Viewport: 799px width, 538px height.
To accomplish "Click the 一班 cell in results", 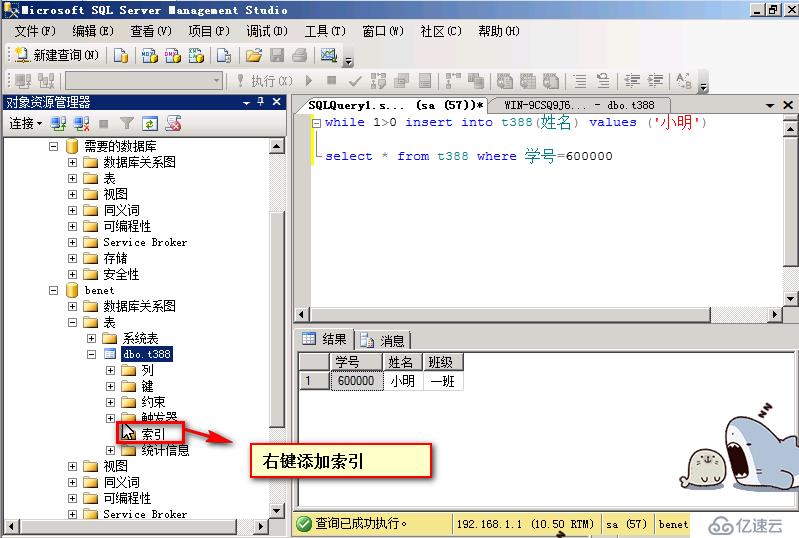I will [443, 381].
